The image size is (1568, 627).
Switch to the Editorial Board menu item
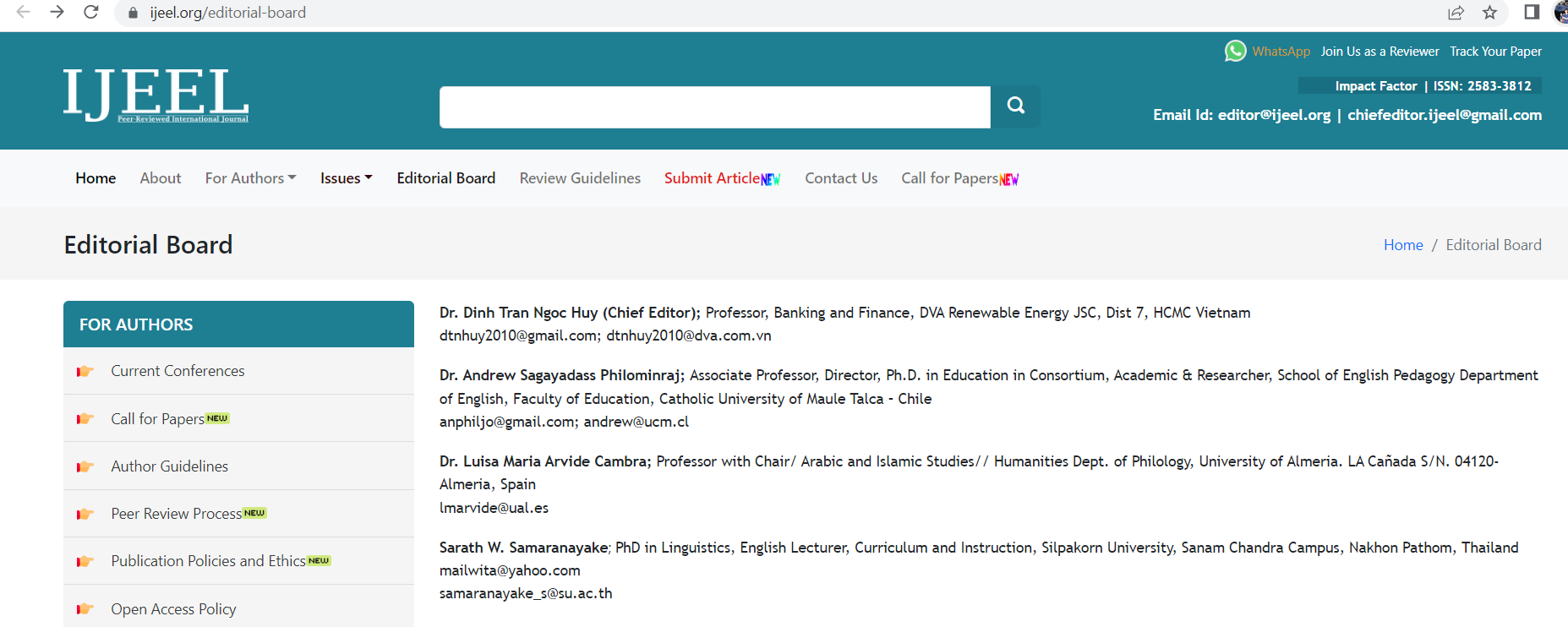click(445, 177)
